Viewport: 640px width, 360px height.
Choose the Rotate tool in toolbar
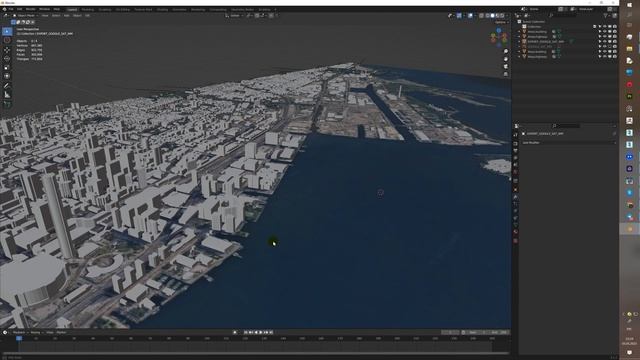(7, 58)
